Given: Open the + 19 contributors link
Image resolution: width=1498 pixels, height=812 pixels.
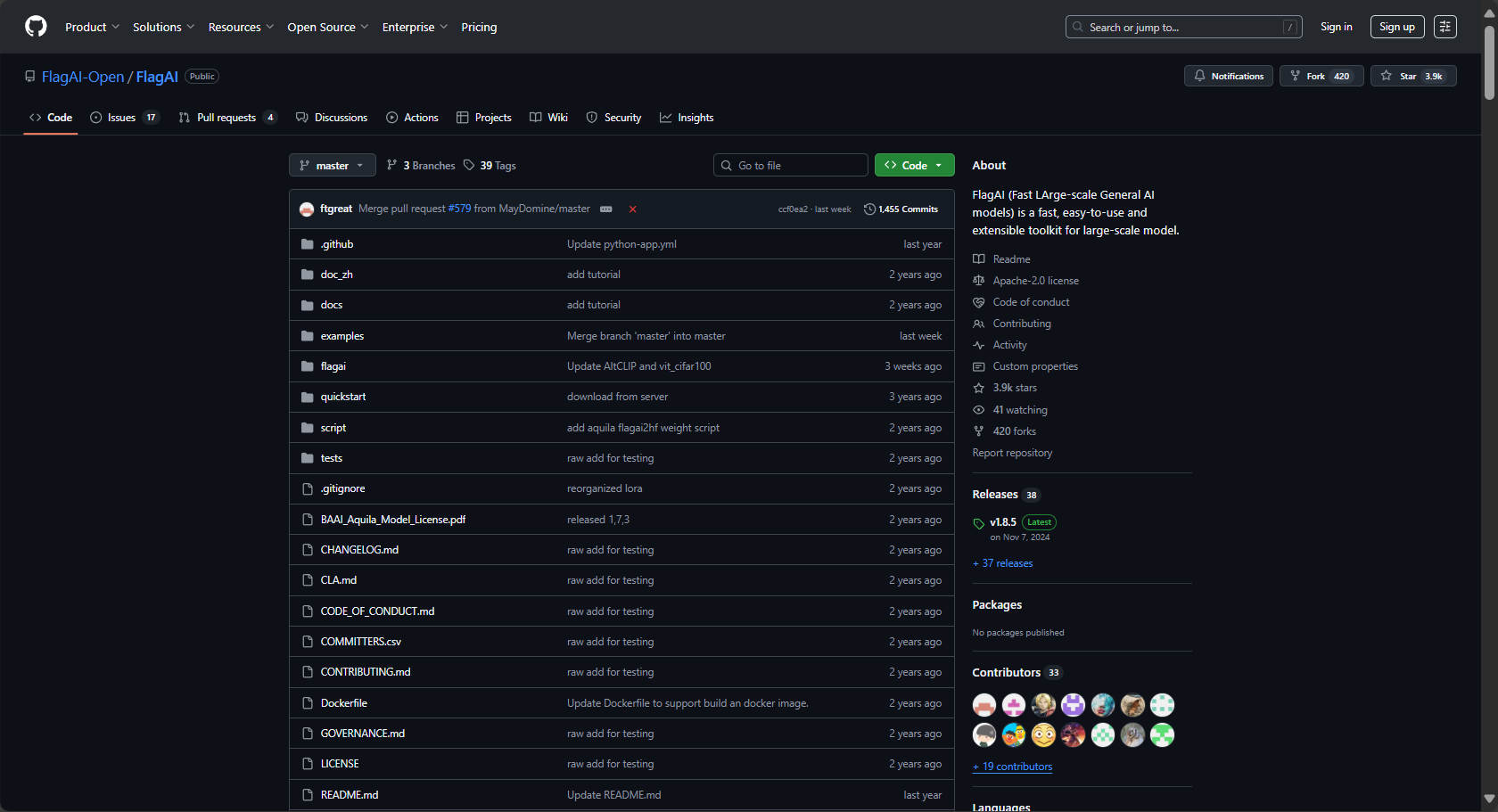Looking at the screenshot, I should tap(1013, 767).
